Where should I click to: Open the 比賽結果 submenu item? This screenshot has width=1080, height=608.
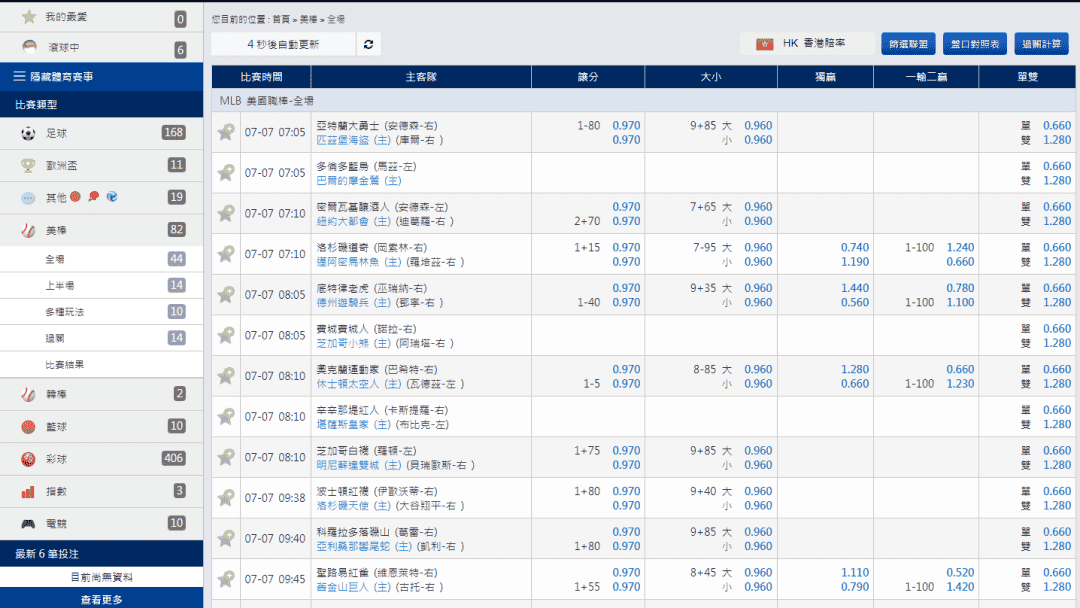click(x=102, y=364)
